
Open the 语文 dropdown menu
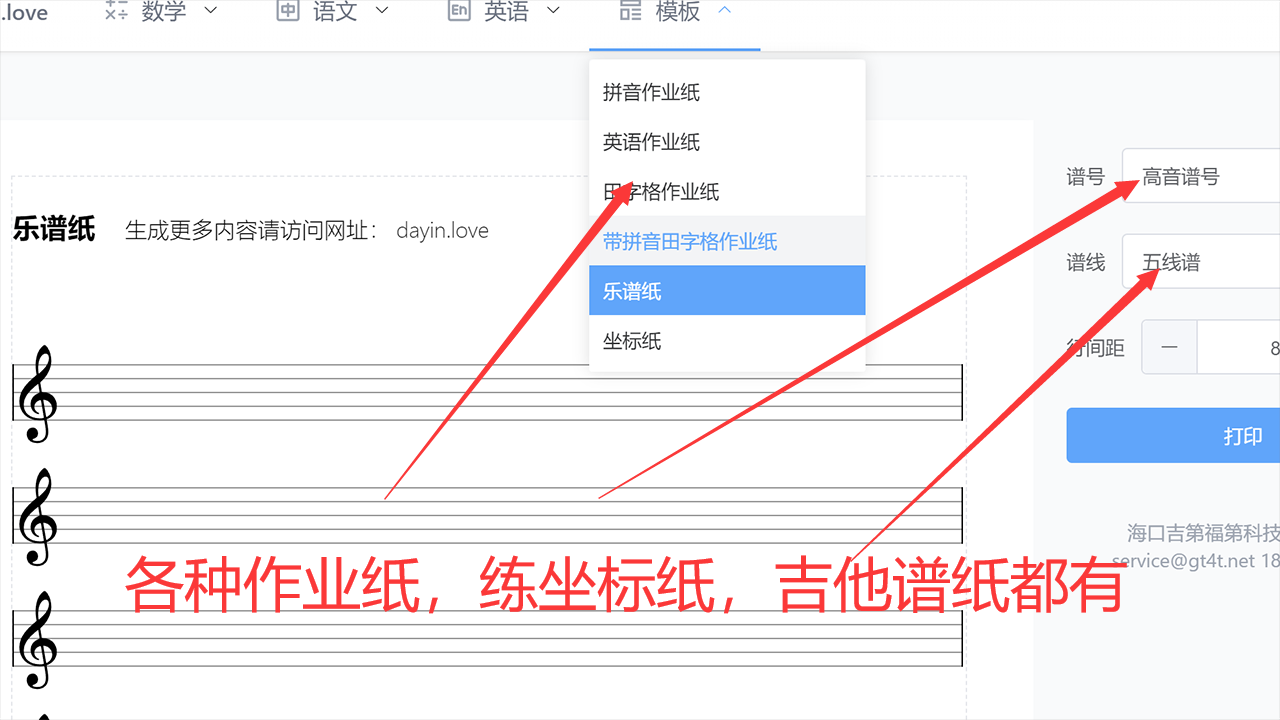tap(381, 10)
